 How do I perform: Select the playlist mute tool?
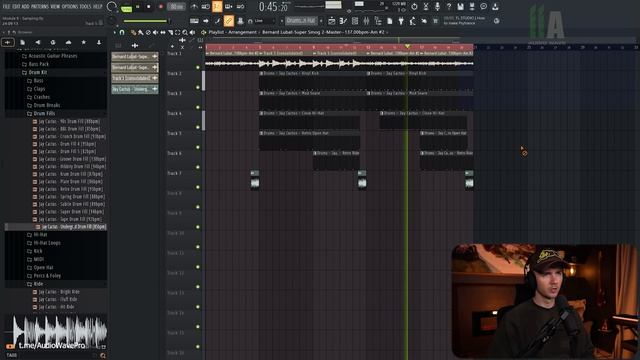coord(155,32)
